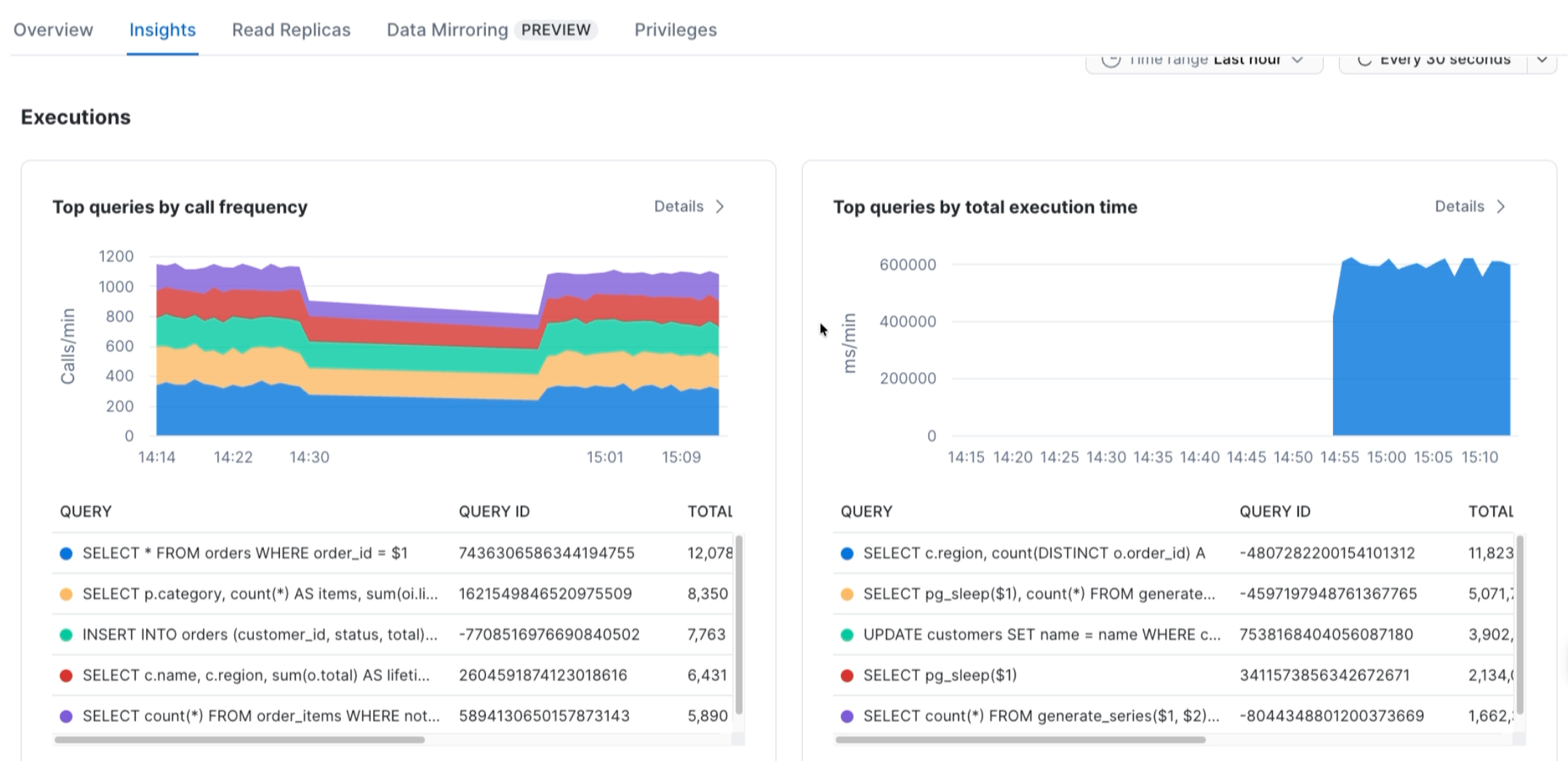The image size is (1568, 761).
Task: Select the SELECT pg_sleep($1) query text
Action: [940, 675]
